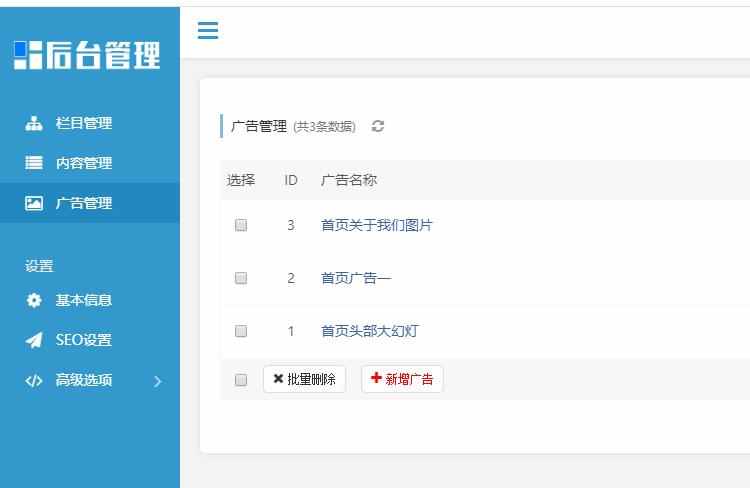This screenshot has height=488, width=750.
Task: Click the 设置 section label
Action: click(39, 266)
